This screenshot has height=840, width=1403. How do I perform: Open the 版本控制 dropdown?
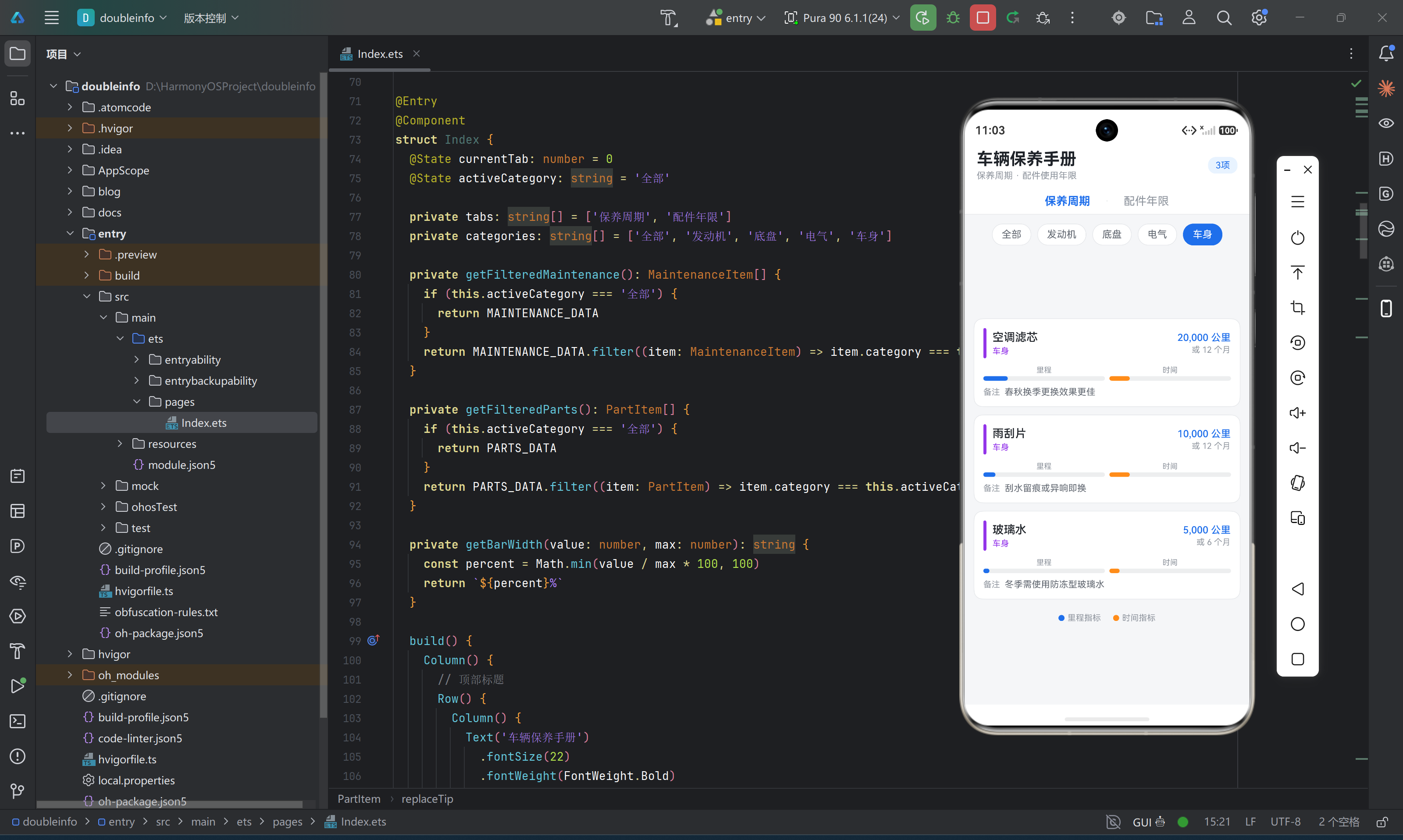(x=210, y=18)
